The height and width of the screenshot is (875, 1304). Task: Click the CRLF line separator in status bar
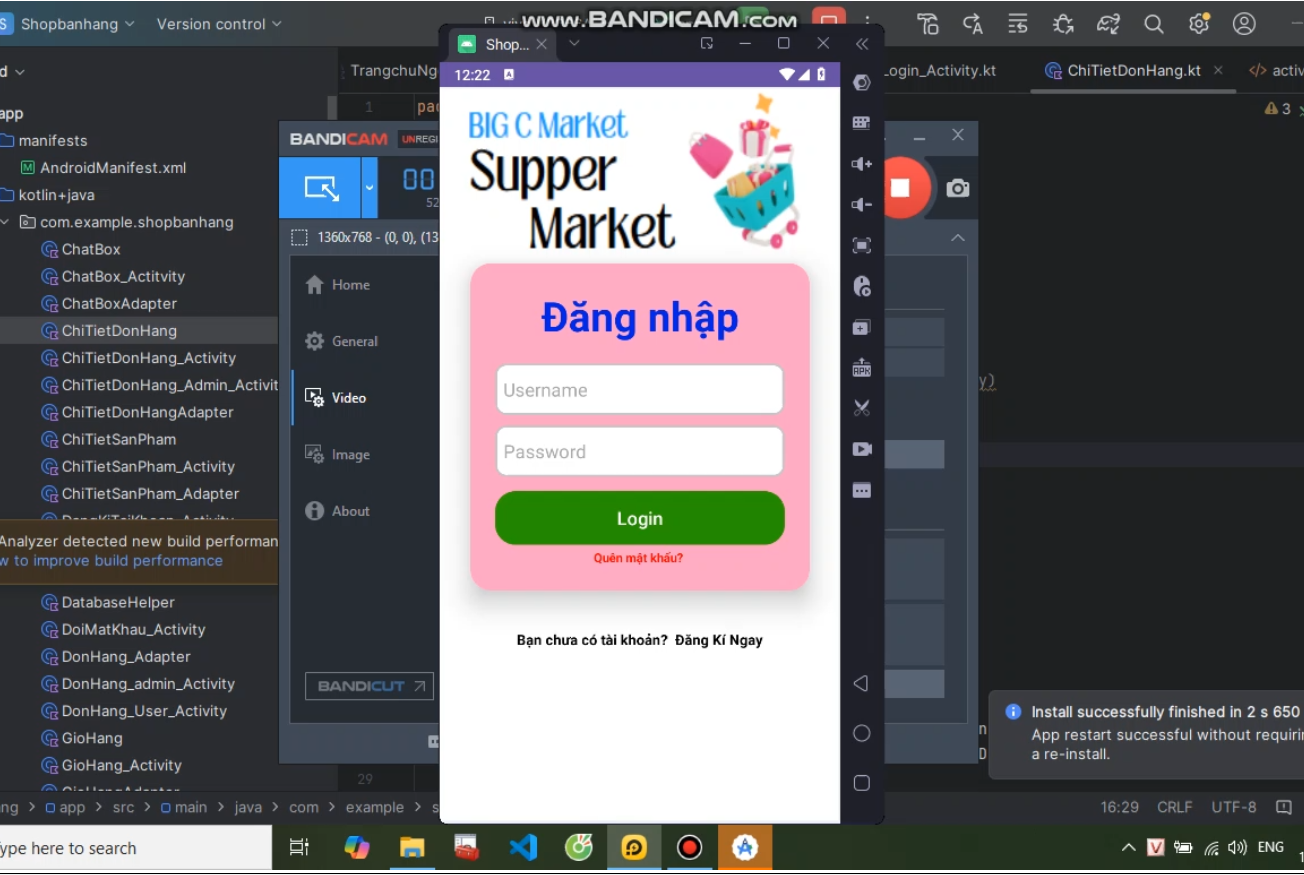[1175, 807]
